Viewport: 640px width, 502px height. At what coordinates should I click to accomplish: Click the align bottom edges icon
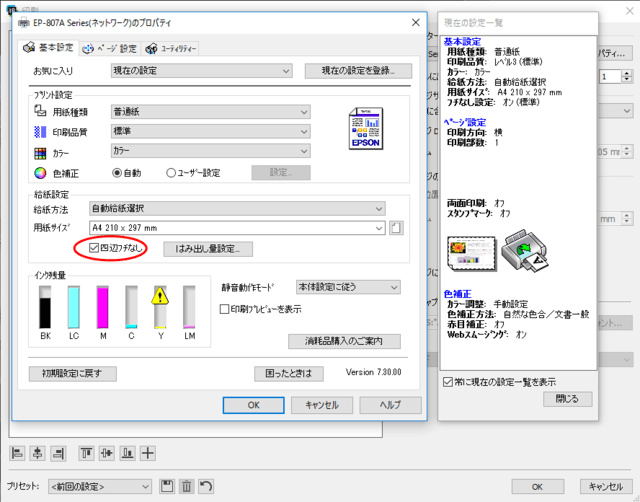(127, 453)
